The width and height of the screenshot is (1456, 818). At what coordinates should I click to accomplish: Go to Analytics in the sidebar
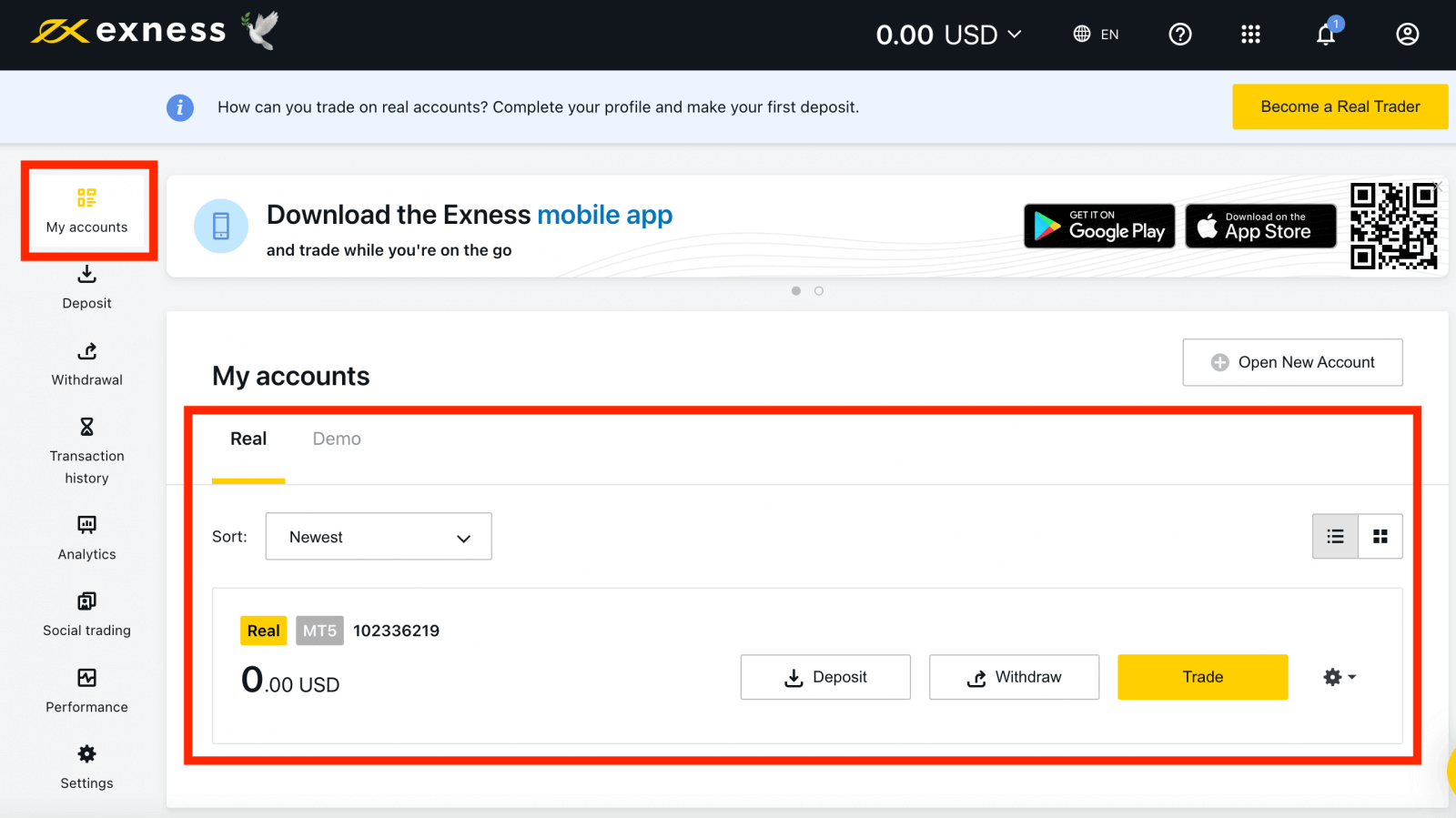click(x=86, y=537)
